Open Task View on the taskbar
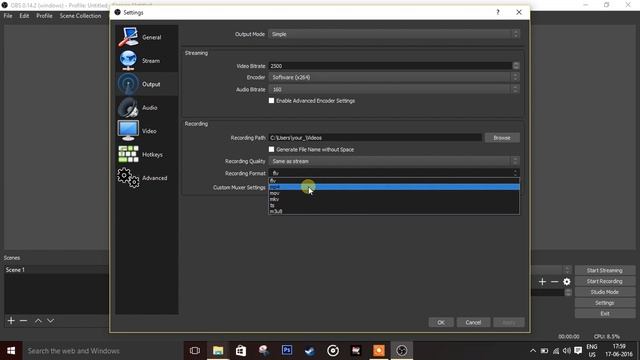This screenshot has height=360, width=640. [x=195, y=351]
